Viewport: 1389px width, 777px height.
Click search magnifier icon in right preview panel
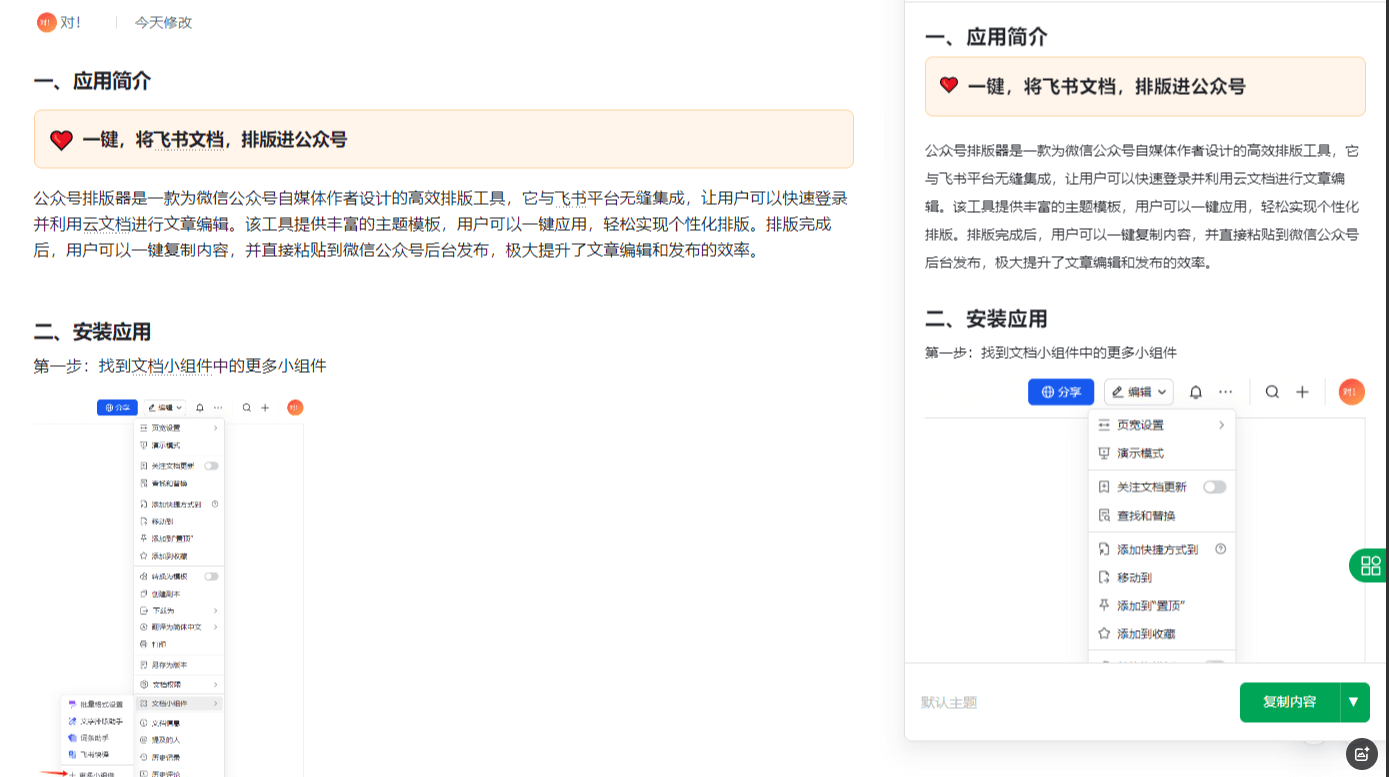[1272, 392]
